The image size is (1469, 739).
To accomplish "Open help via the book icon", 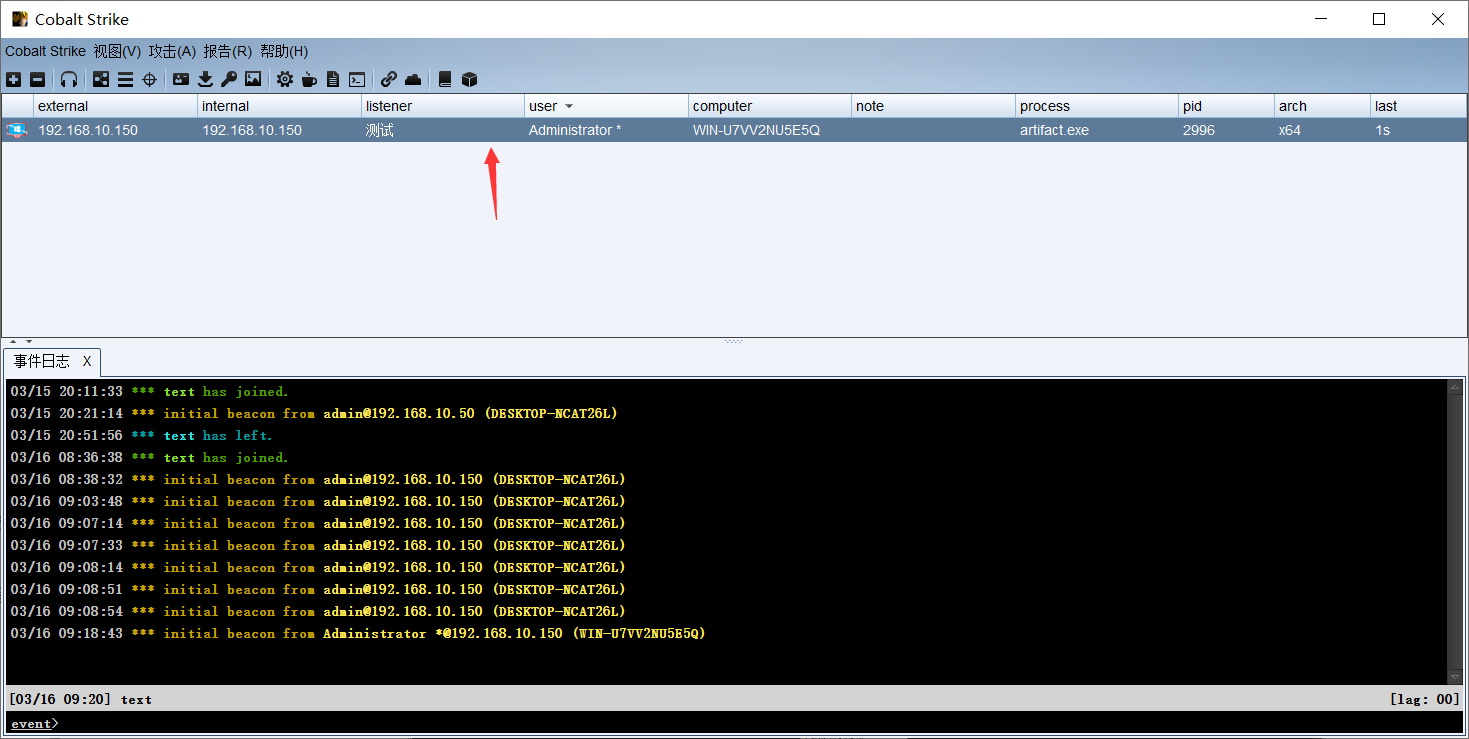I will [445, 79].
